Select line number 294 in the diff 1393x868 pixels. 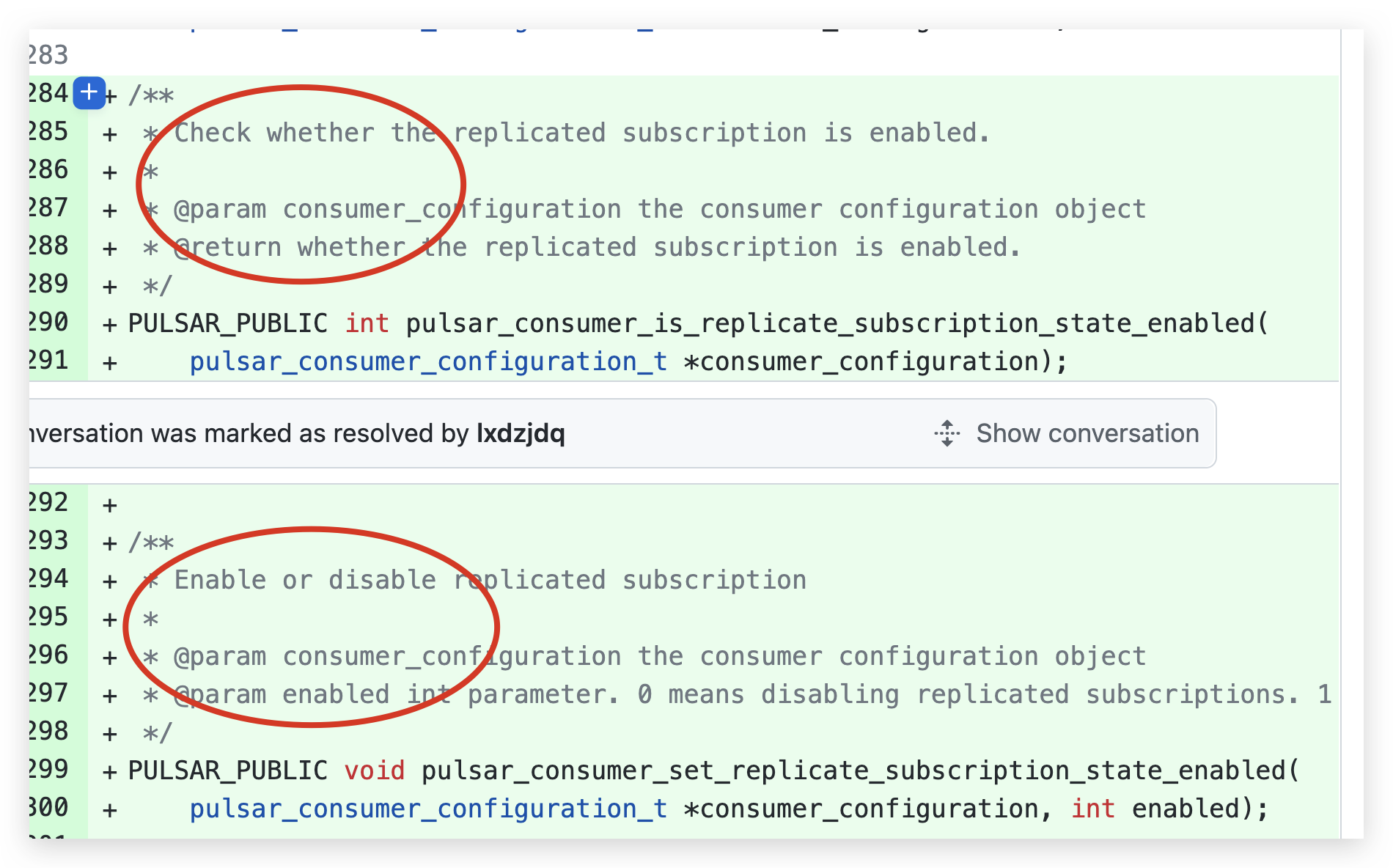49,579
